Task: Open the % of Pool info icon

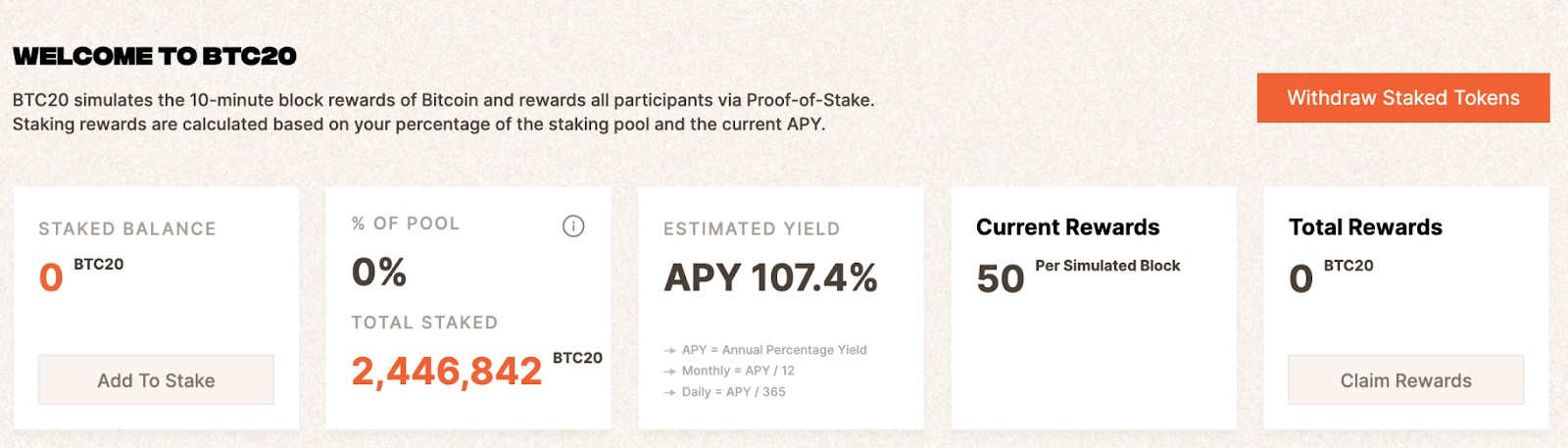Action: (573, 226)
